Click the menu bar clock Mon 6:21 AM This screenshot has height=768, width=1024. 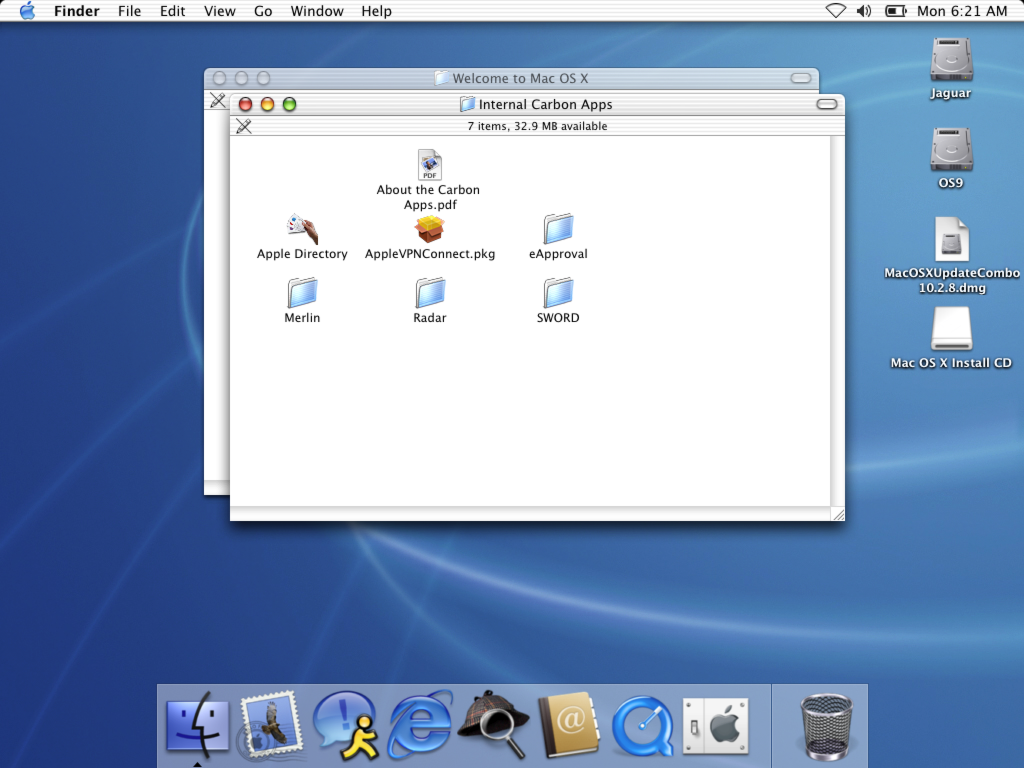[962, 11]
